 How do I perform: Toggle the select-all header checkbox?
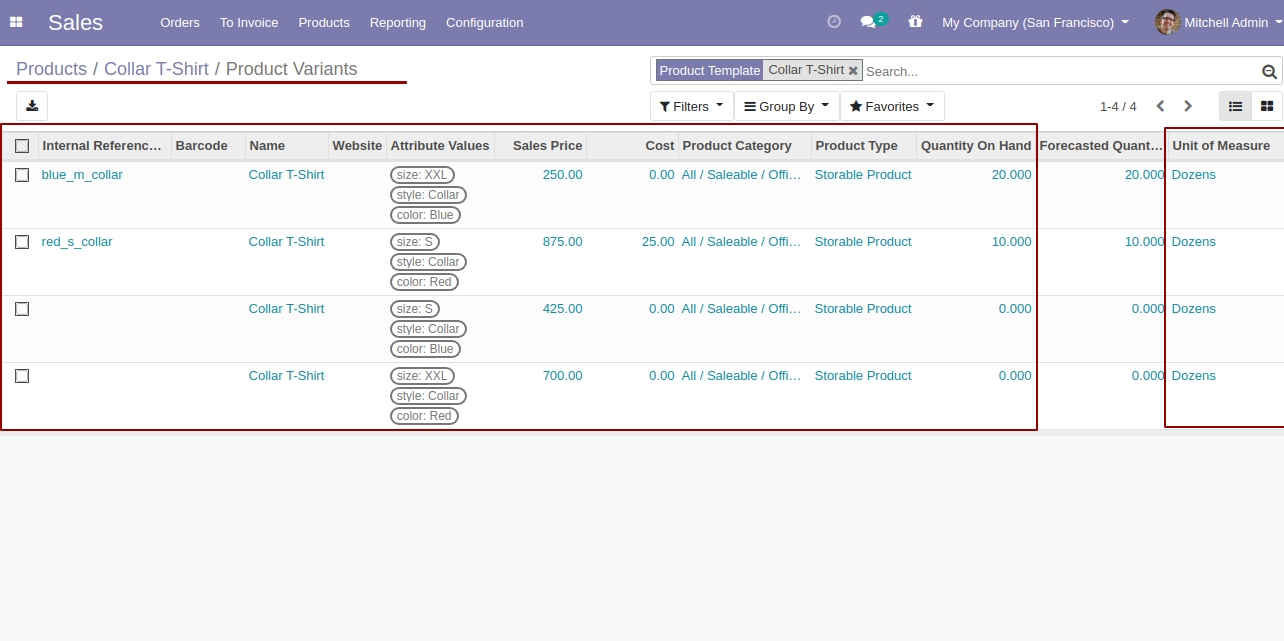click(22, 146)
